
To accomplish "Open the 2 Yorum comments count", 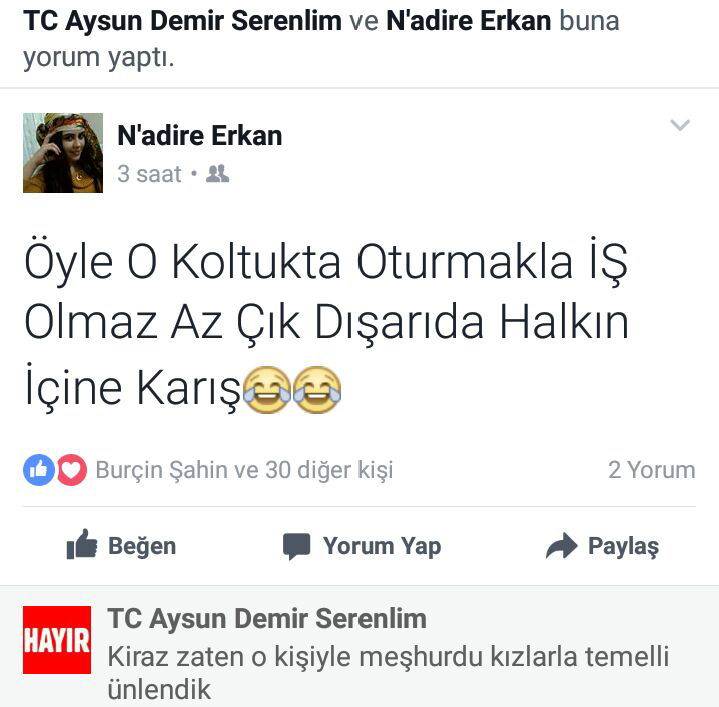I will tap(652, 470).
